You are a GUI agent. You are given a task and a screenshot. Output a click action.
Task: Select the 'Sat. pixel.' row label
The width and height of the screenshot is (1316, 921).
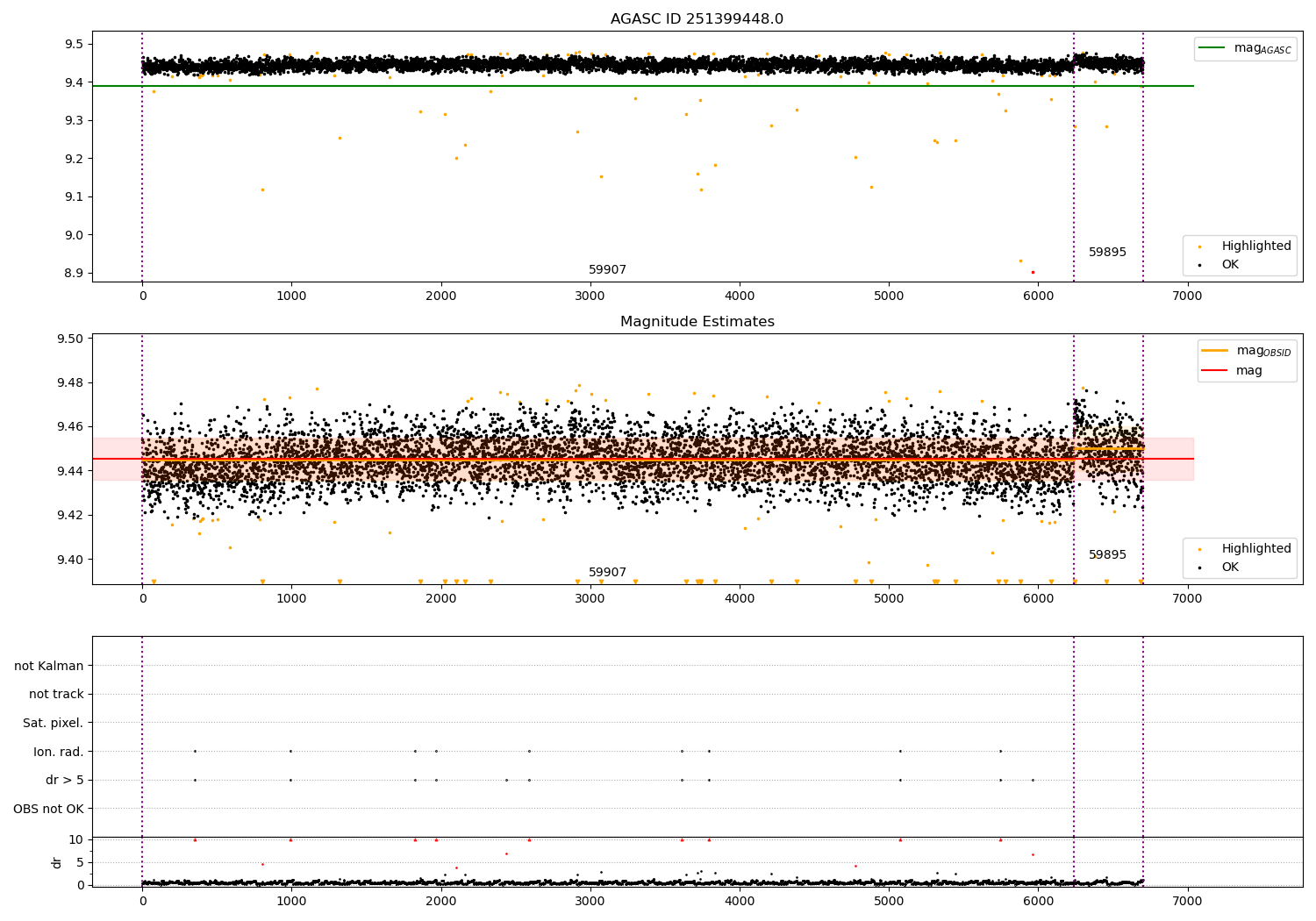54,724
